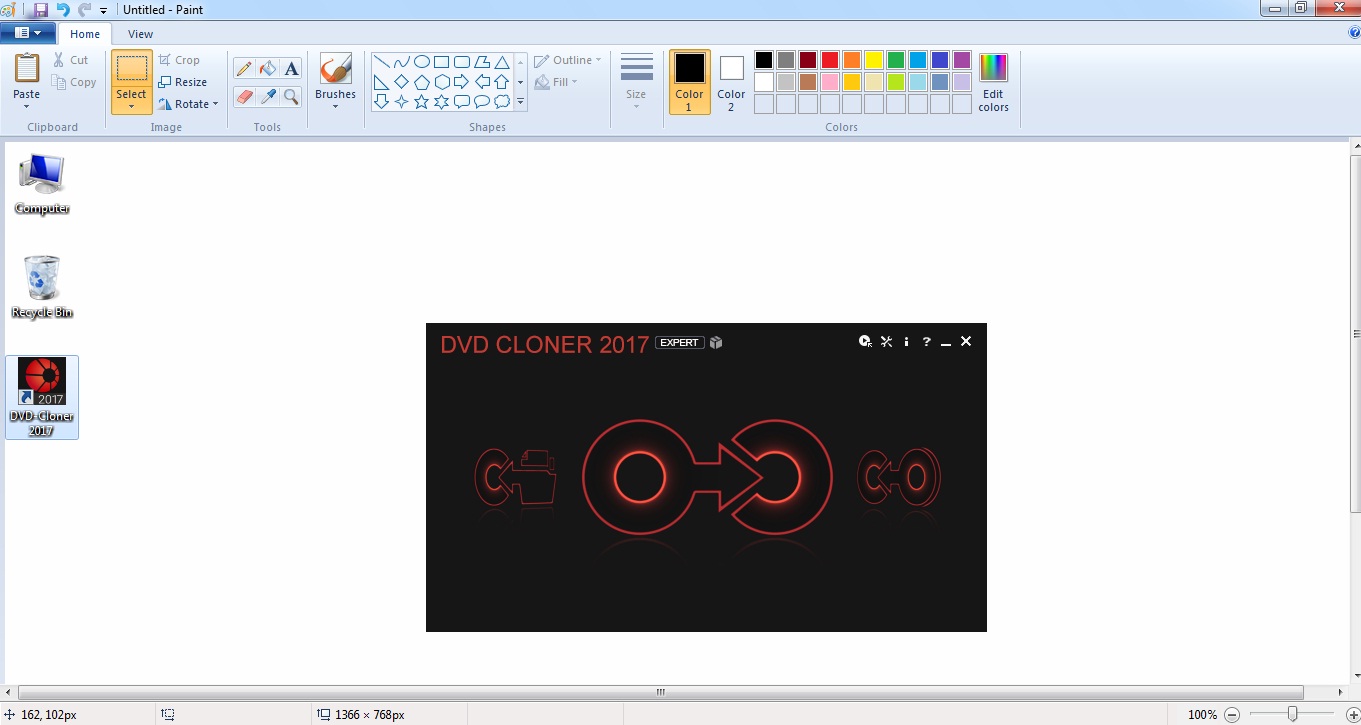Viewport: 1361px width, 725px height.
Task: Click the Paste clipboard button
Action: point(27,69)
